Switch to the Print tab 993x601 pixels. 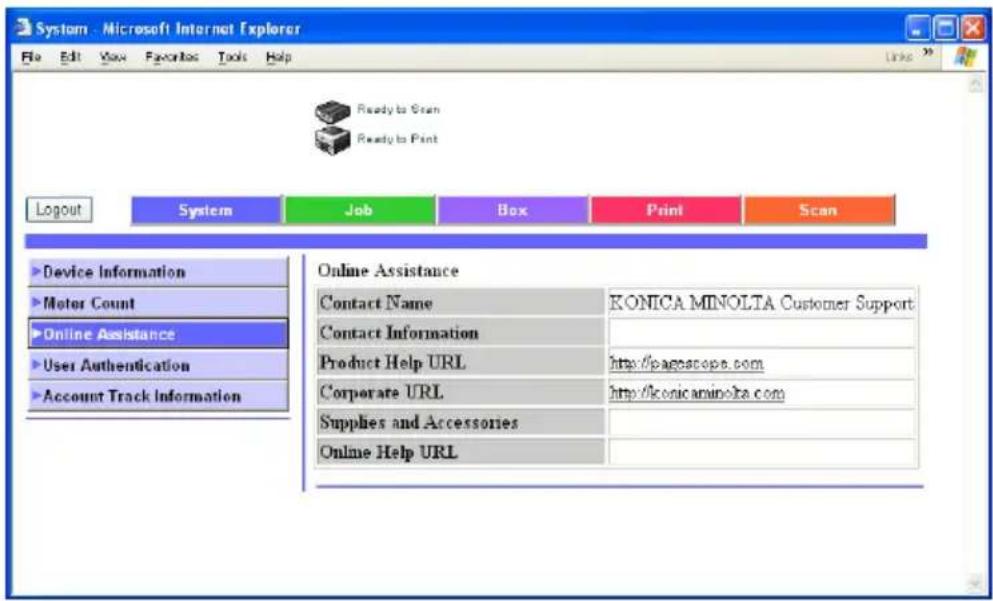tap(665, 210)
